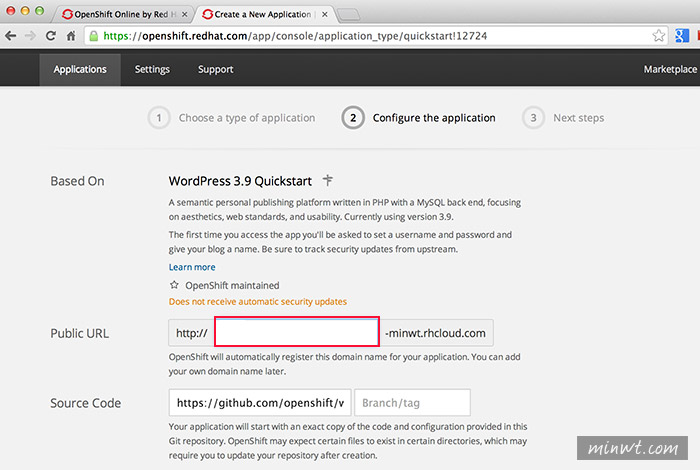Select the Create a New Application tab

pyautogui.click(x=263, y=14)
